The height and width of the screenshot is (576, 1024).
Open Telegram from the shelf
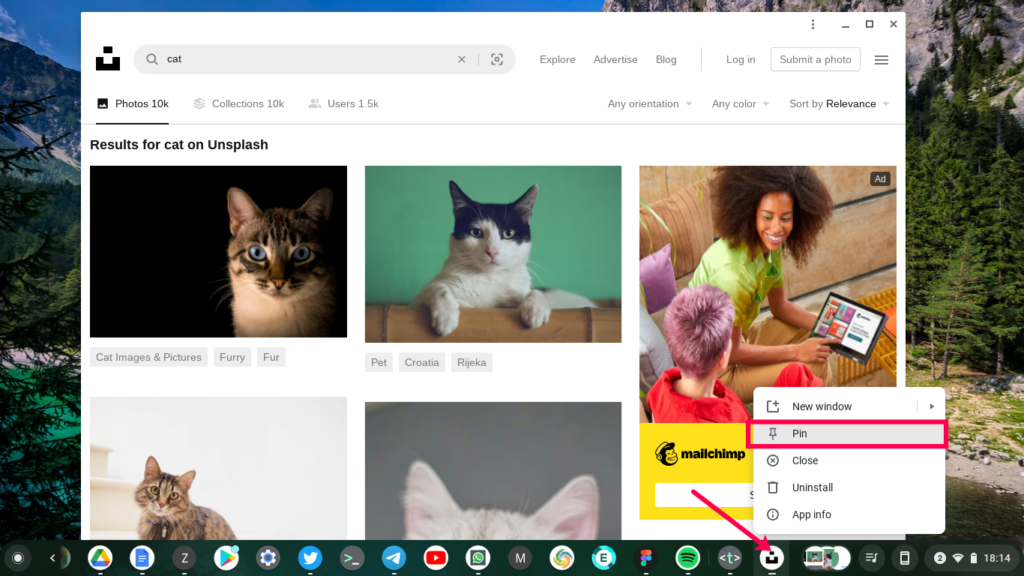pos(394,558)
